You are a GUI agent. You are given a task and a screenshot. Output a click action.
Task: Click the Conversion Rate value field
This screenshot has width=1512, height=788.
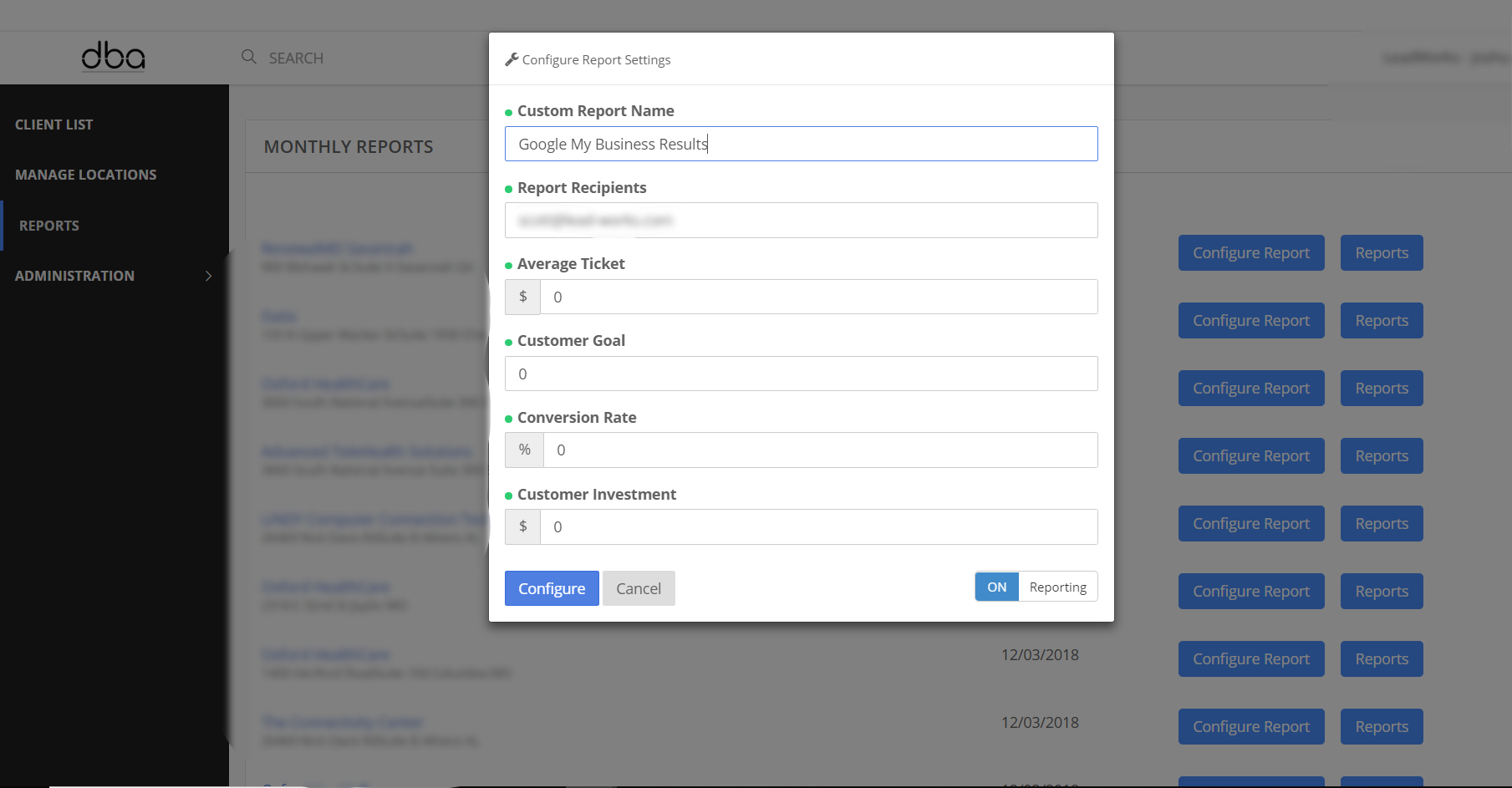pos(819,450)
